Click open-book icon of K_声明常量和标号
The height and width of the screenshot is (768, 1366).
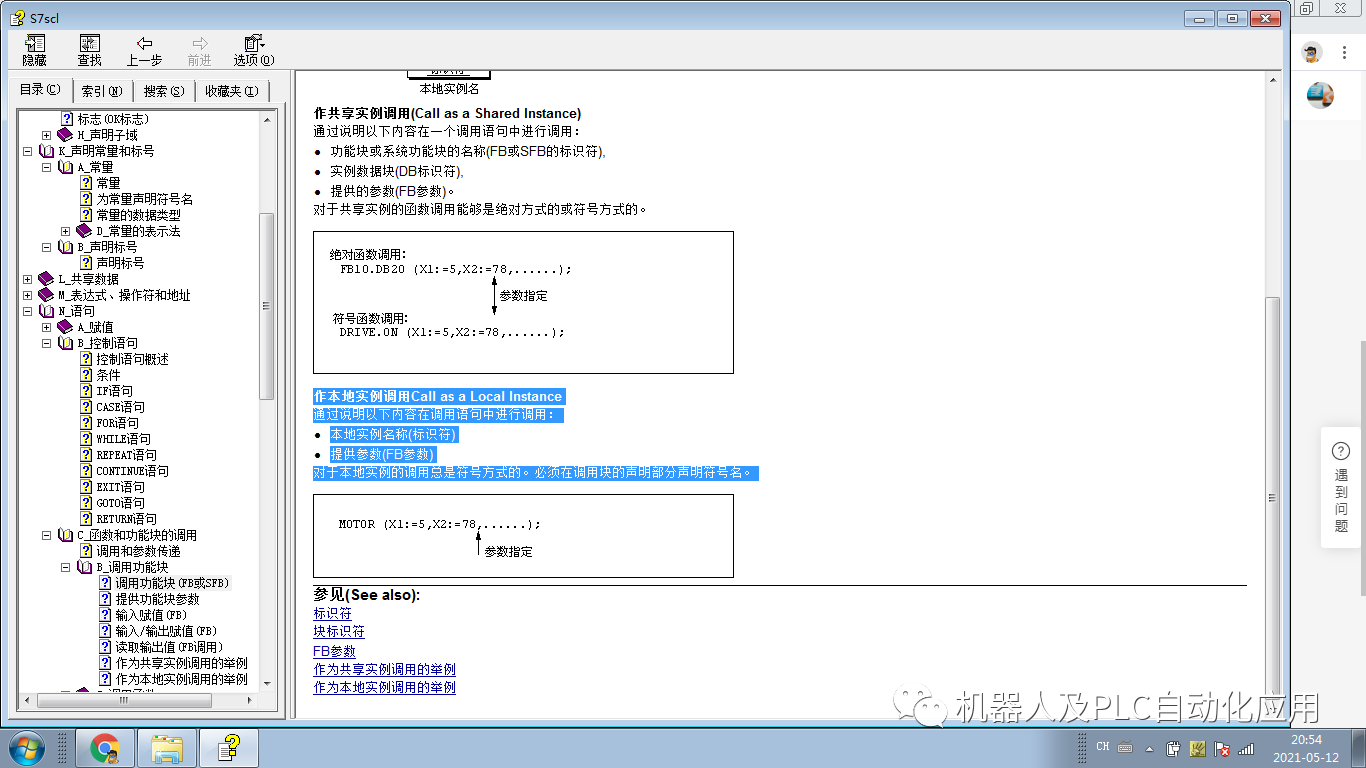point(46,151)
